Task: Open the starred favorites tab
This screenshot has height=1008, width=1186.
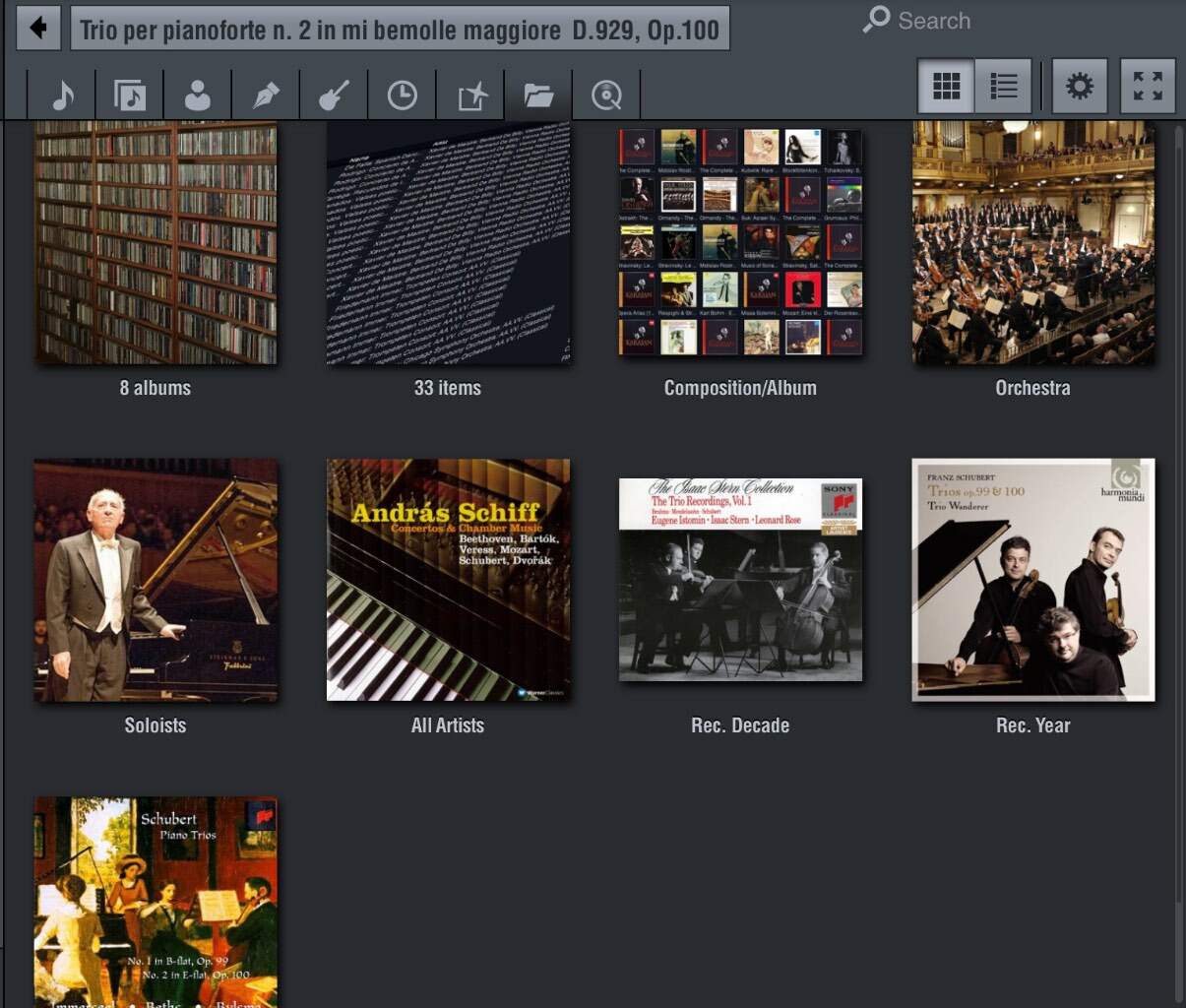Action: (x=470, y=95)
